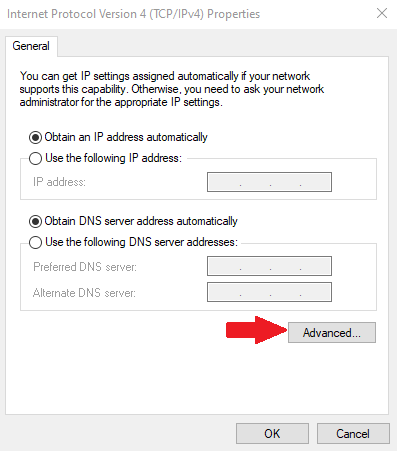Click the network administrator description paragraph
Image resolution: width=397 pixels, height=451 pixels.
[172, 89]
